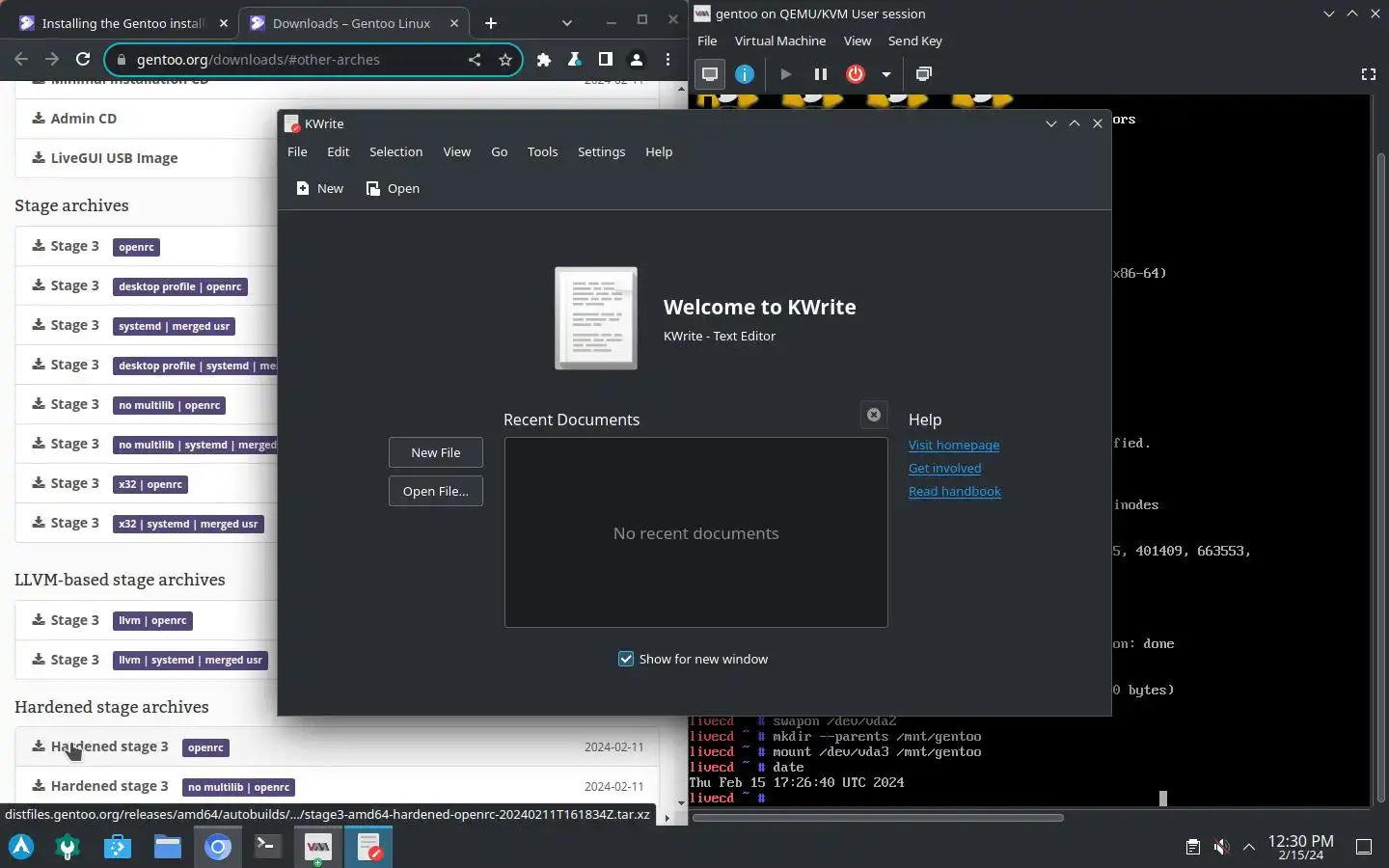
Task: Clear recent documents with the round X icon
Action: 874,415
